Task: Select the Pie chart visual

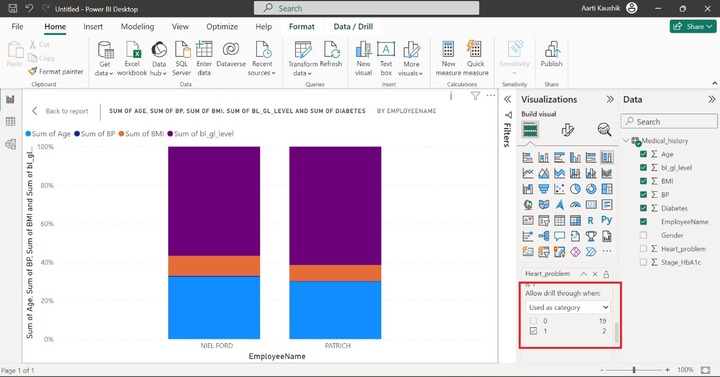Action: 575,189
